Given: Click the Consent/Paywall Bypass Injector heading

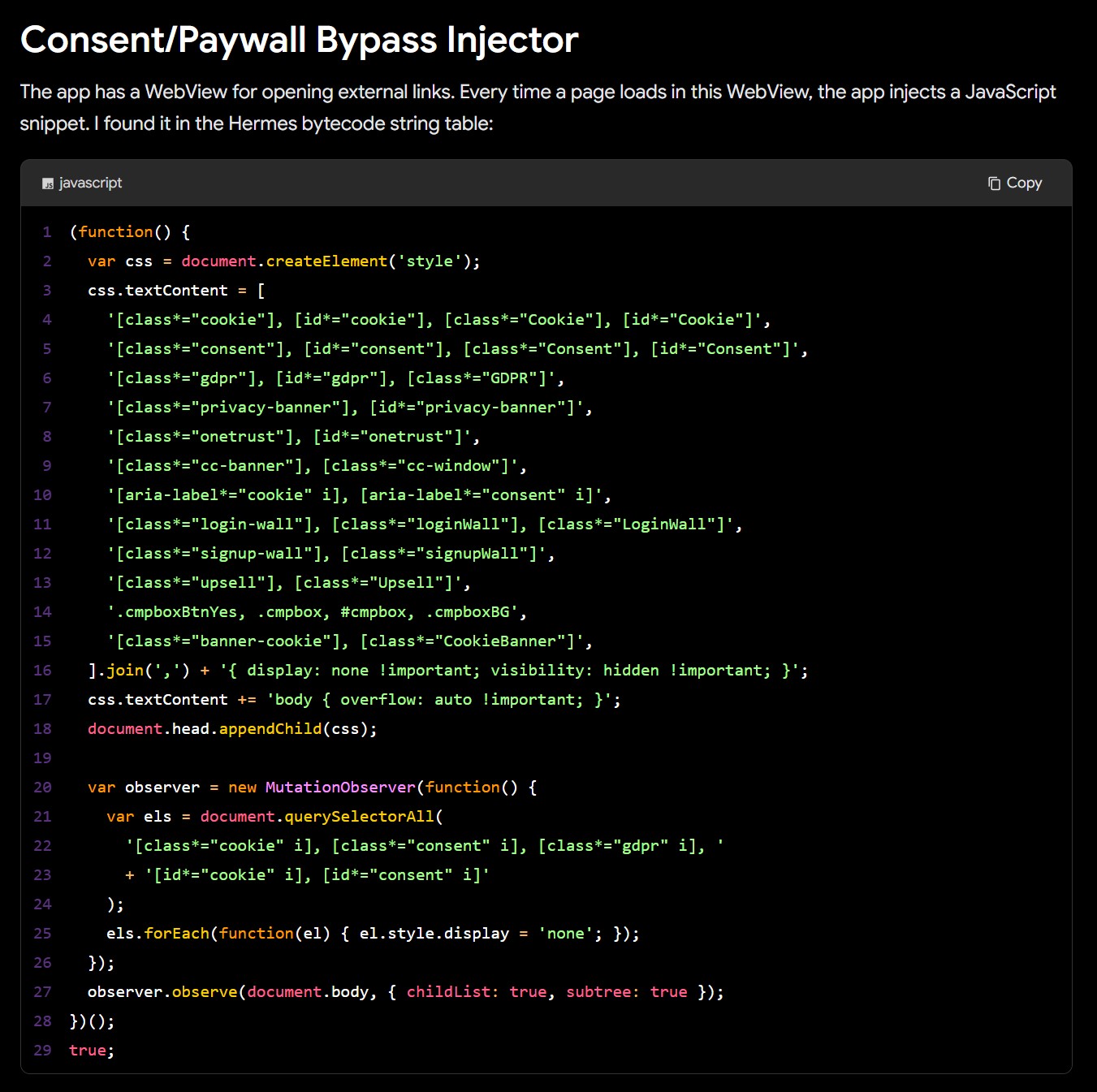Looking at the screenshot, I should tap(299, 40).
